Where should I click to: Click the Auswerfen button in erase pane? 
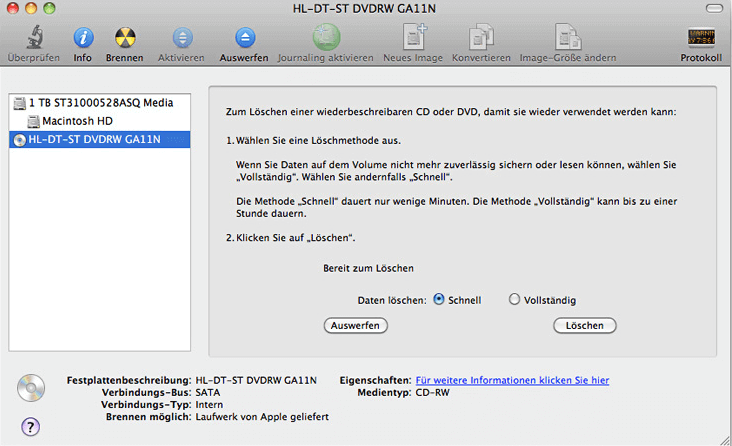[355, 326]
